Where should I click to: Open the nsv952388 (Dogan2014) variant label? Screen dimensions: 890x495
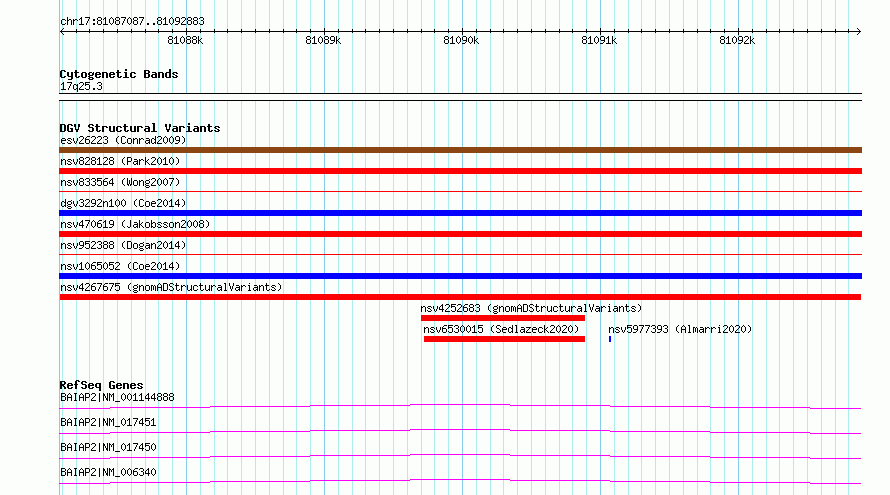123,245
